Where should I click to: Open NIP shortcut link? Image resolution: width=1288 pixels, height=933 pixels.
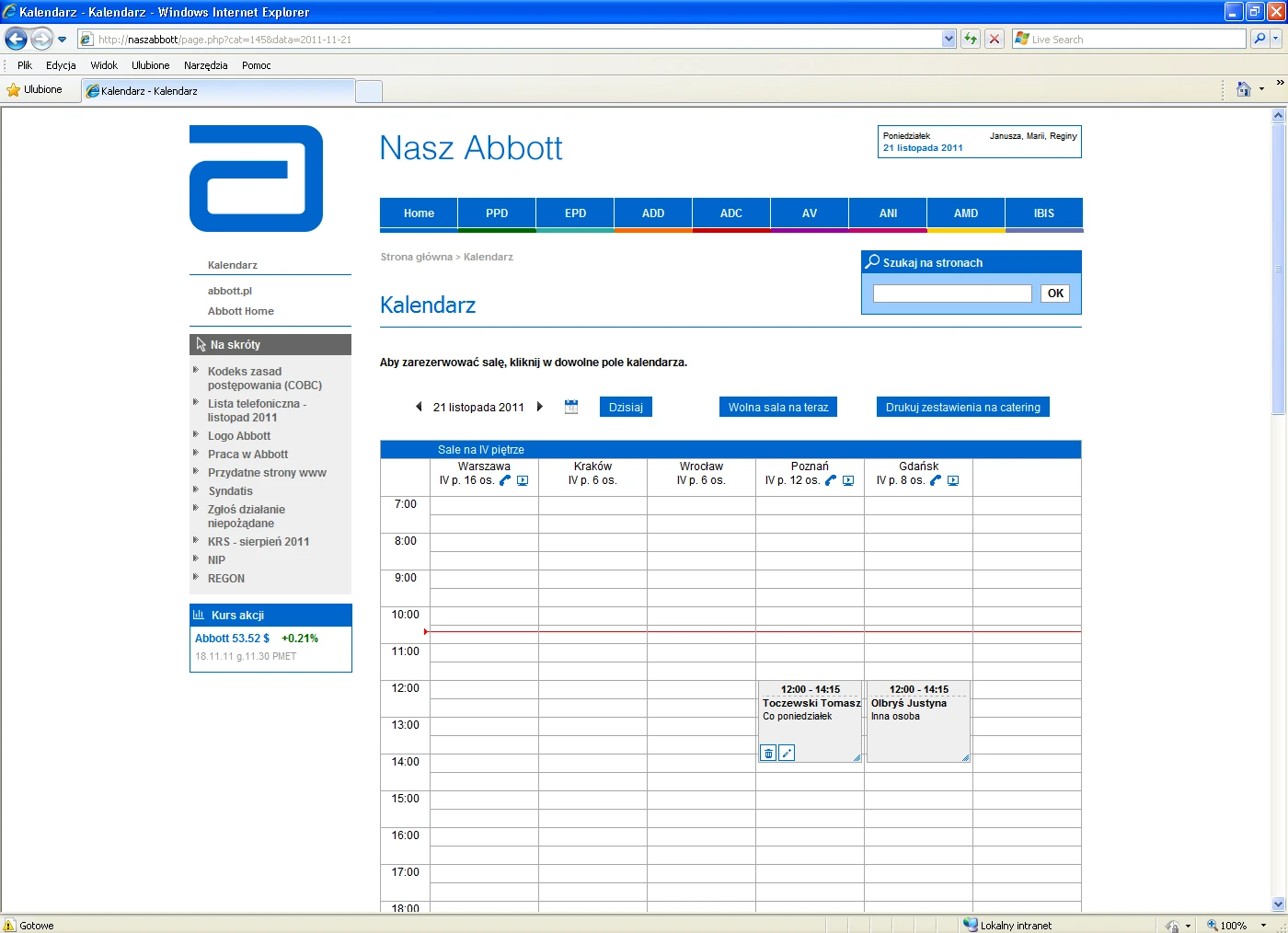[216, 560]
